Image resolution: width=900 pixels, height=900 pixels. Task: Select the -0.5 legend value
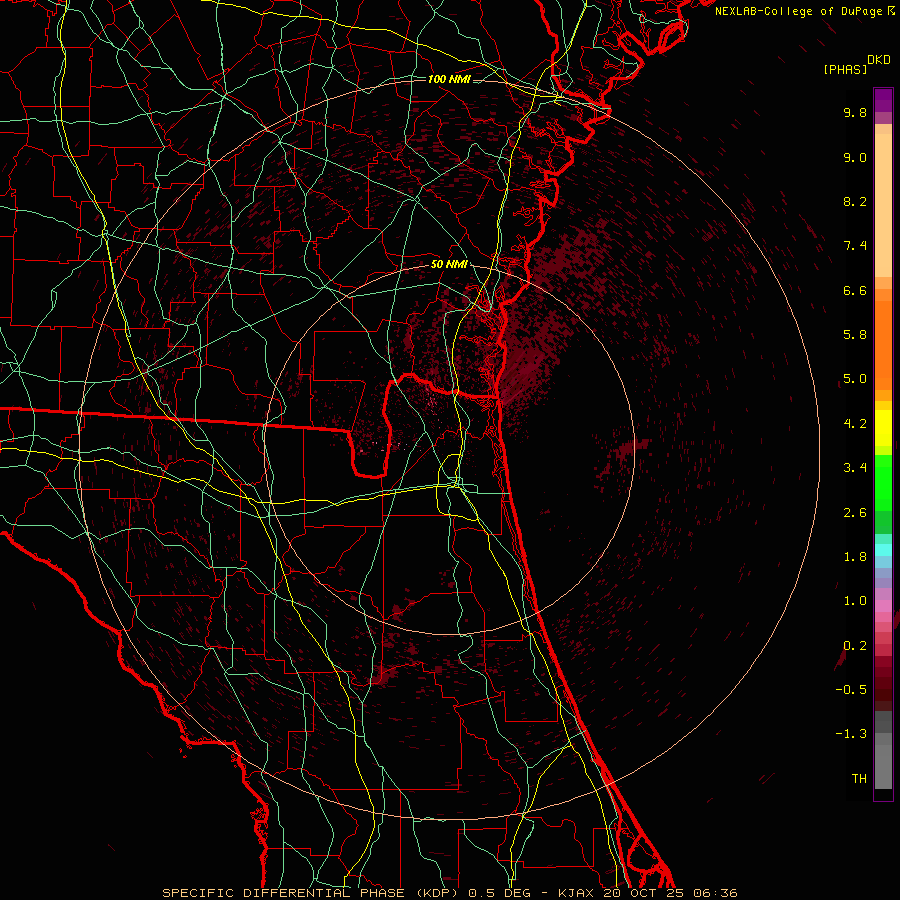[851, 690]
